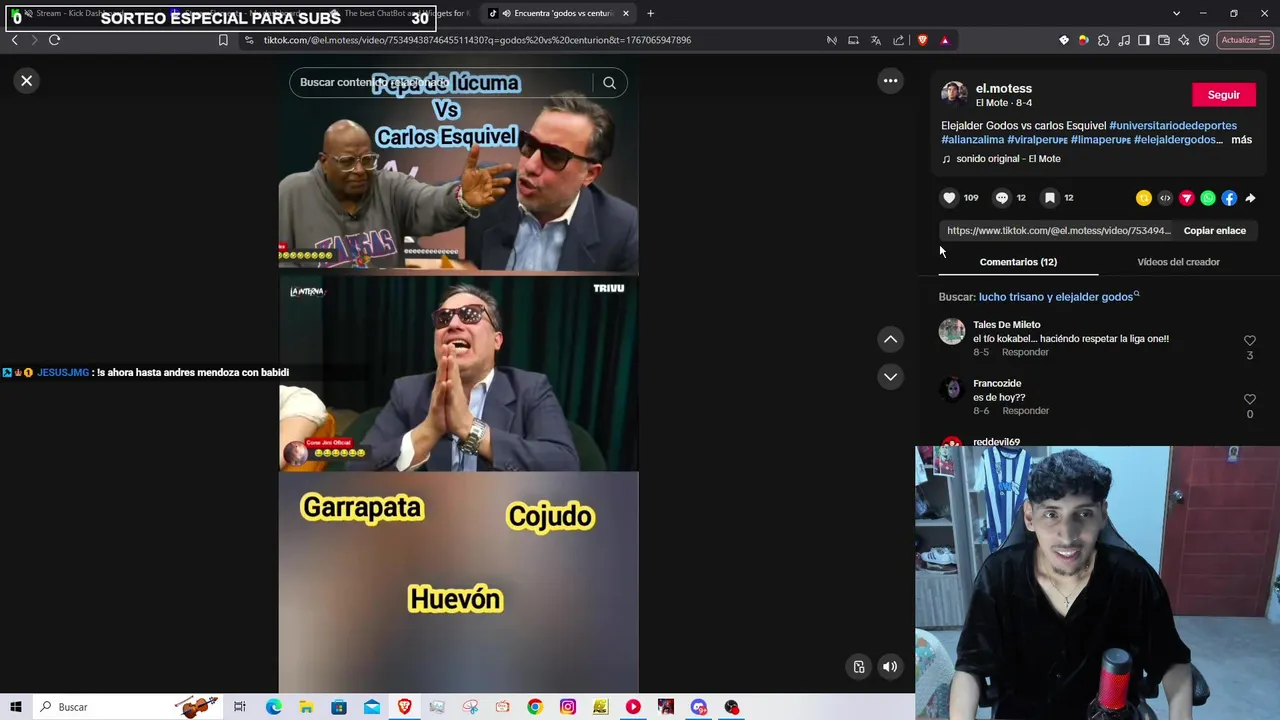
Task: Open the Windows Start menu
Action: [15, 707]
